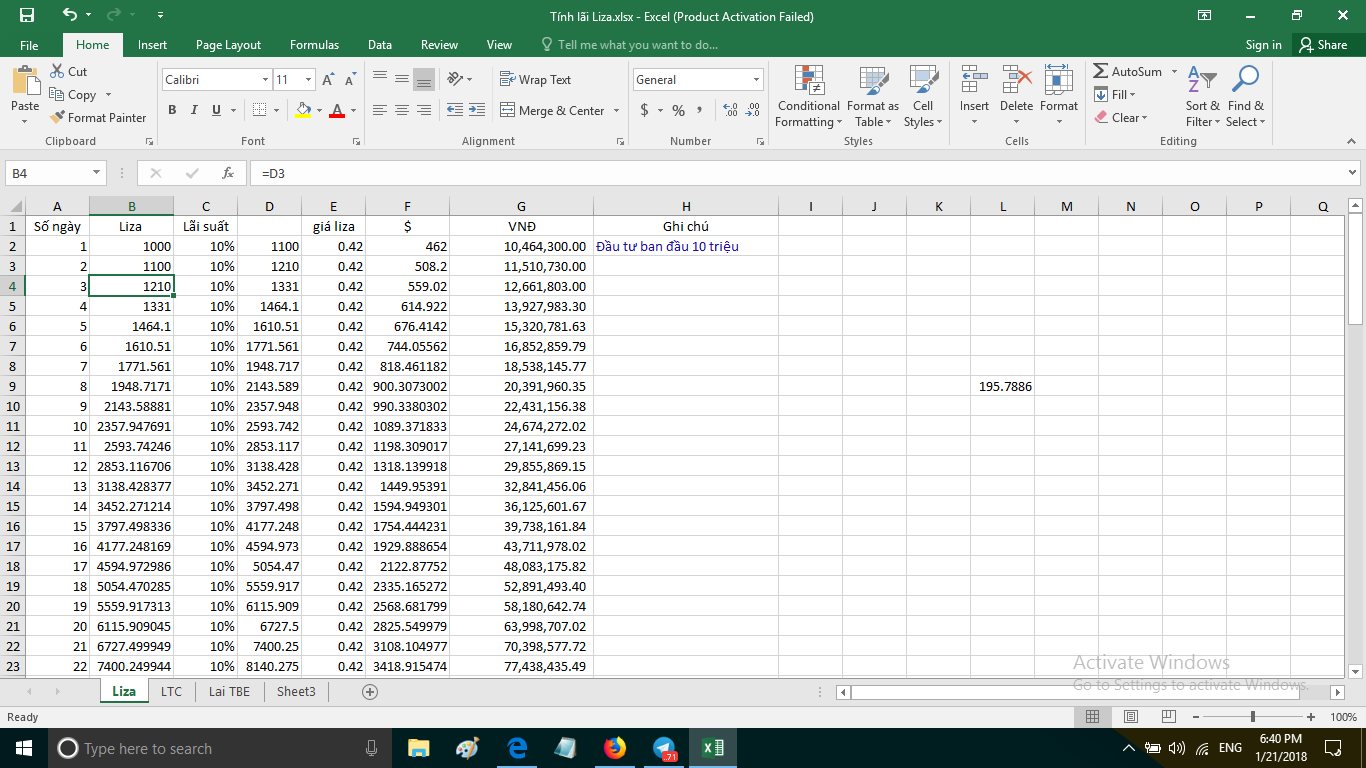This screenshot has height=768, width=1366.
Task: Click the zoom slider in status bar
Action: 1253,717
